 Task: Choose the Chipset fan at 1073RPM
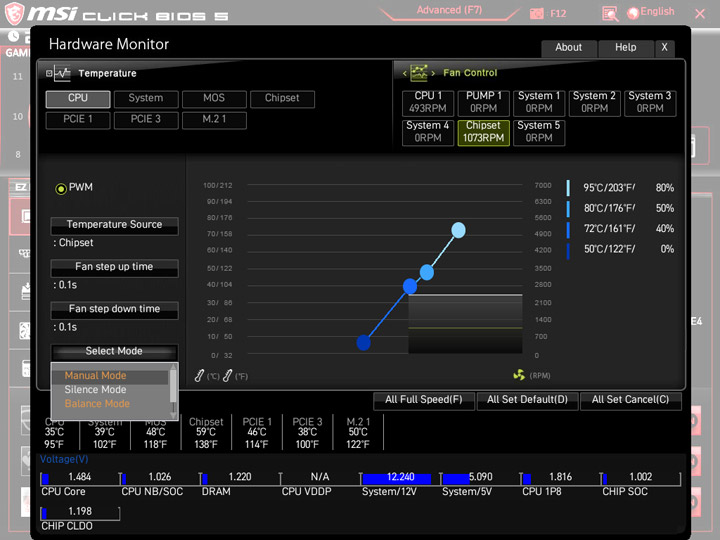pyautogui.click(x=484, y=132)
